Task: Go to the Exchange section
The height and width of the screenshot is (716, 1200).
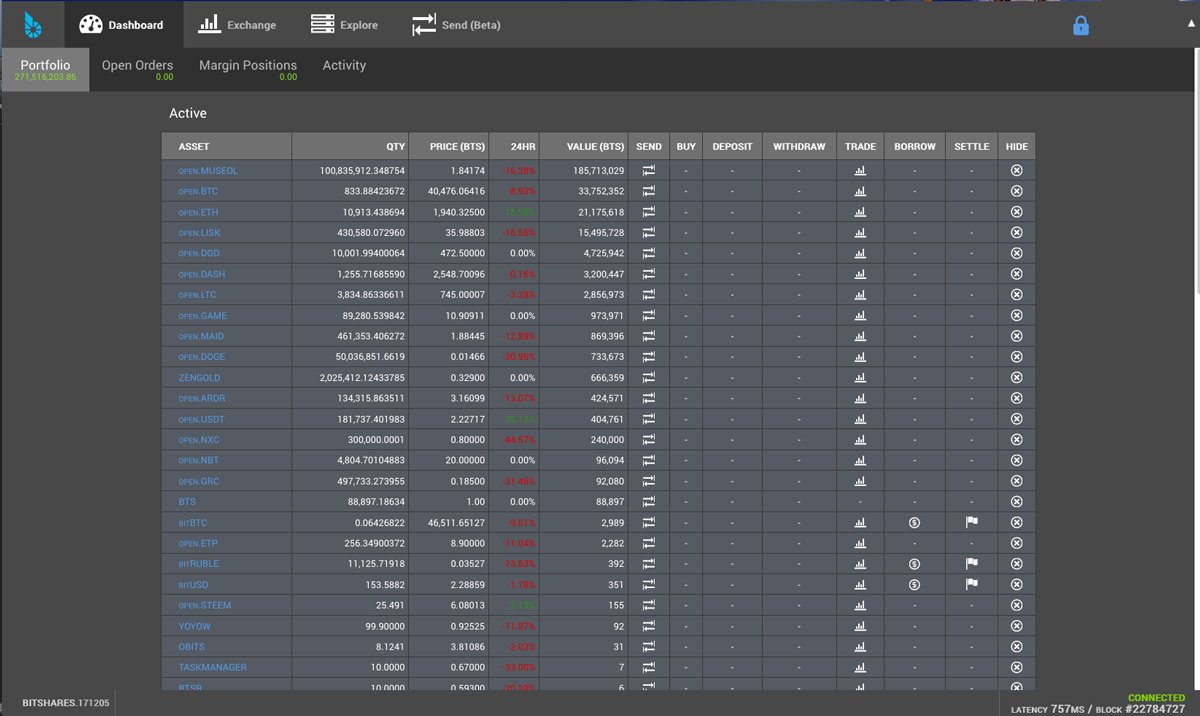Action: tap(237, 24)
